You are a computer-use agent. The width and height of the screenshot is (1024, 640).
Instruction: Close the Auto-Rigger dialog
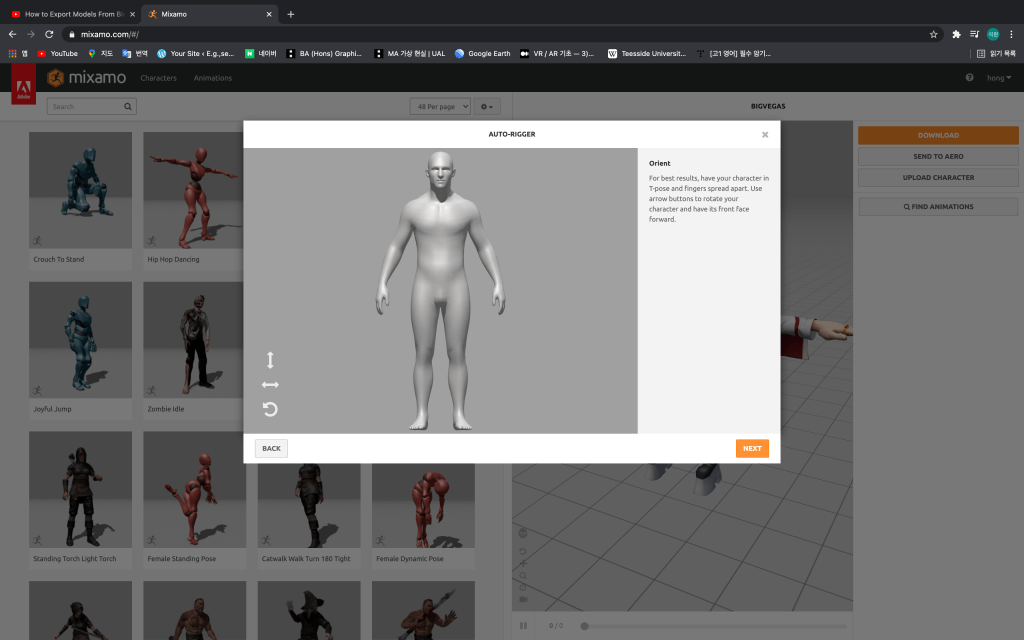tap(765, 134)
